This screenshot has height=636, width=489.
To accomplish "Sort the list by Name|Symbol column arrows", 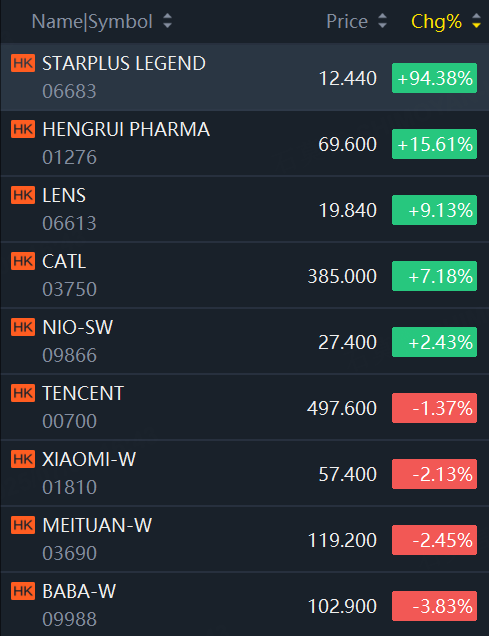I will (167, 21).
